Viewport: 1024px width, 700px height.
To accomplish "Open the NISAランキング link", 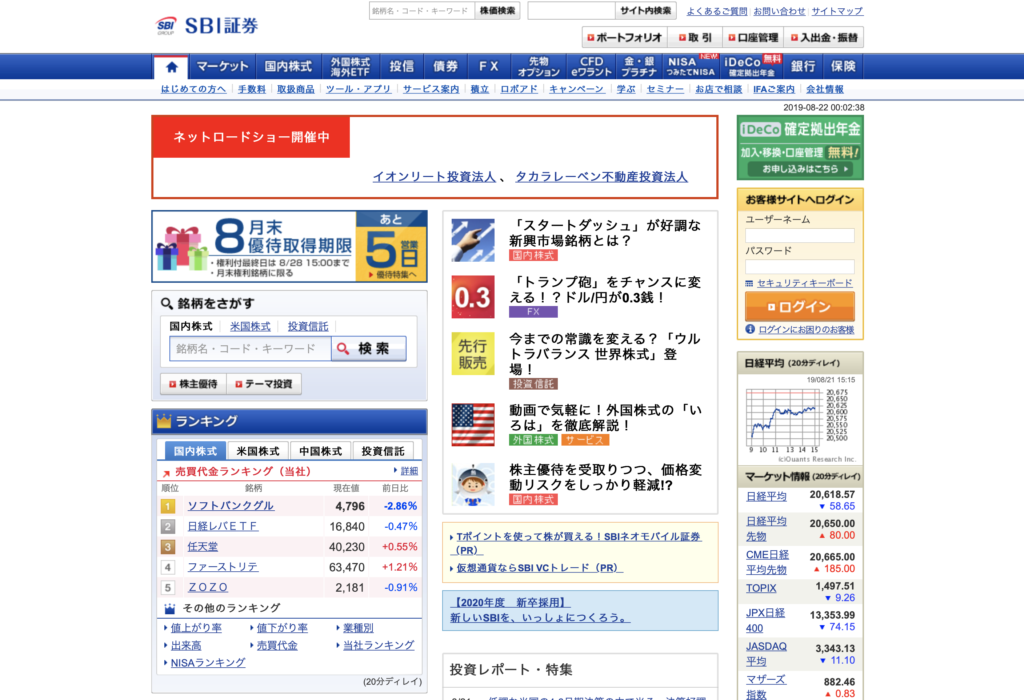I will point(208,663).
